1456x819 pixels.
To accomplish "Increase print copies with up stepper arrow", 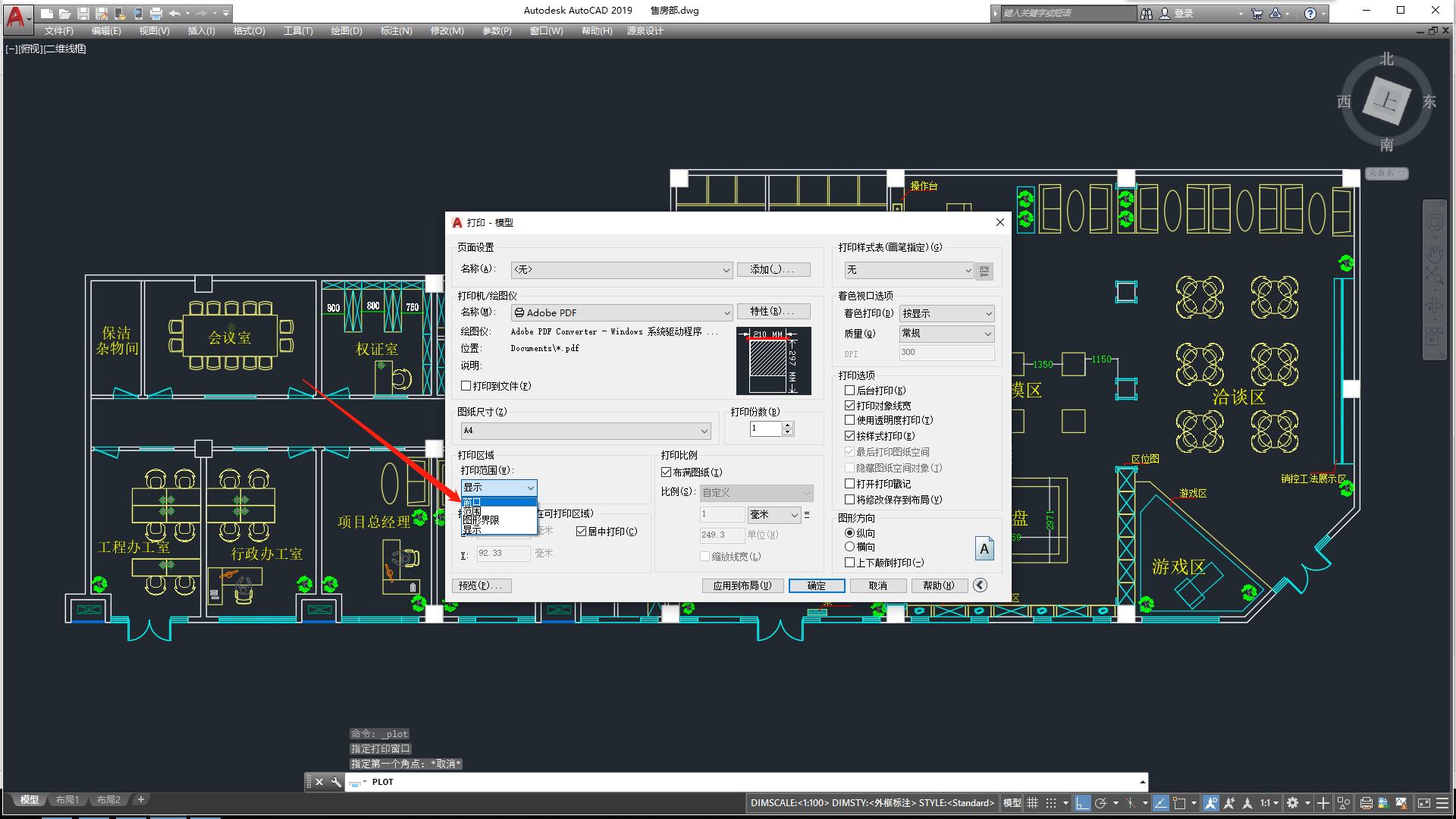I will [788, 425].
